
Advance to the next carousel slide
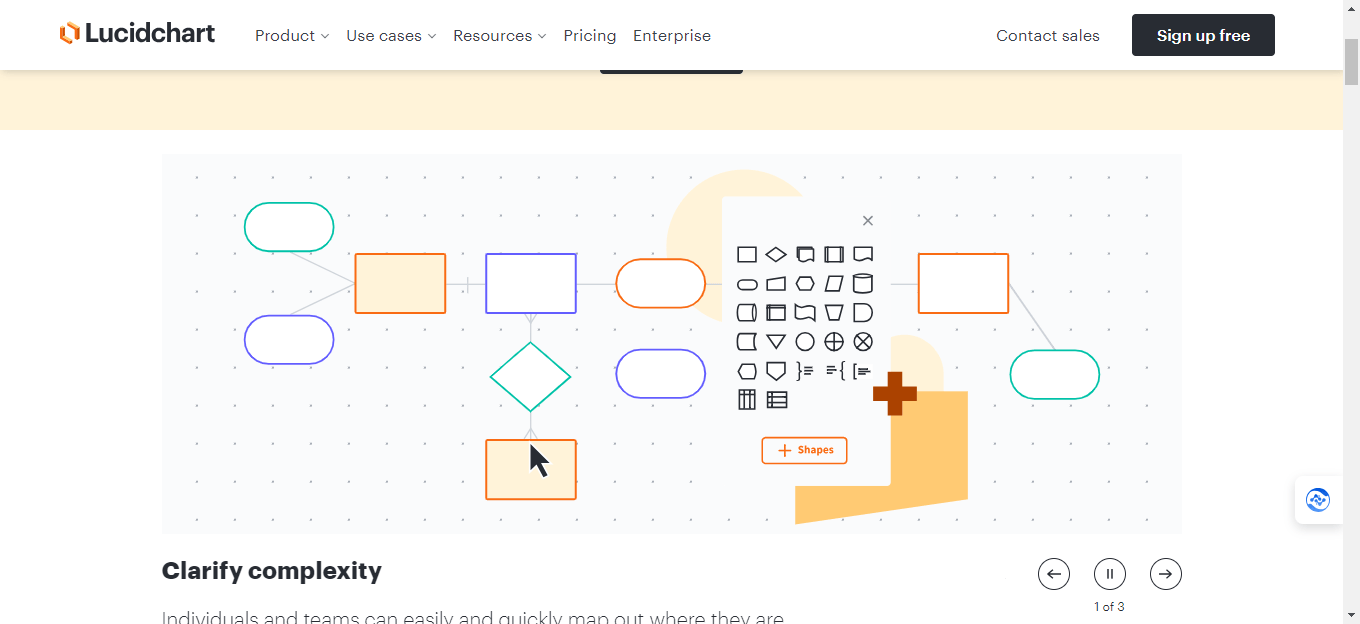tap(1166, 574)
